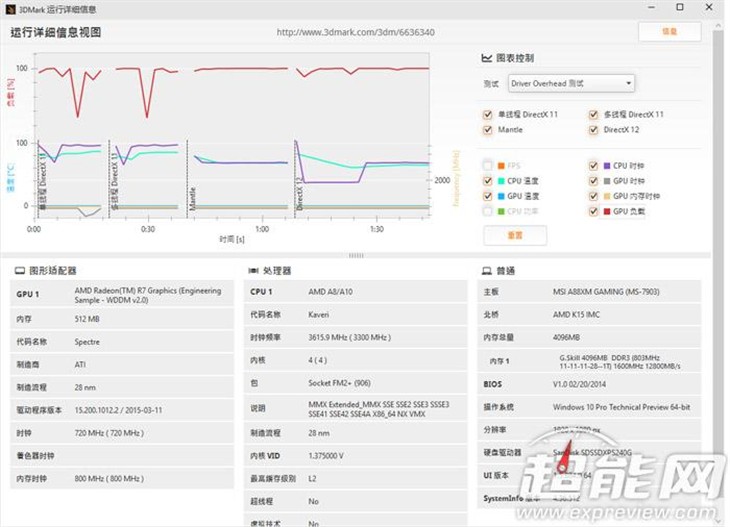Click the Mantle section label in the chart

point(192,198)
